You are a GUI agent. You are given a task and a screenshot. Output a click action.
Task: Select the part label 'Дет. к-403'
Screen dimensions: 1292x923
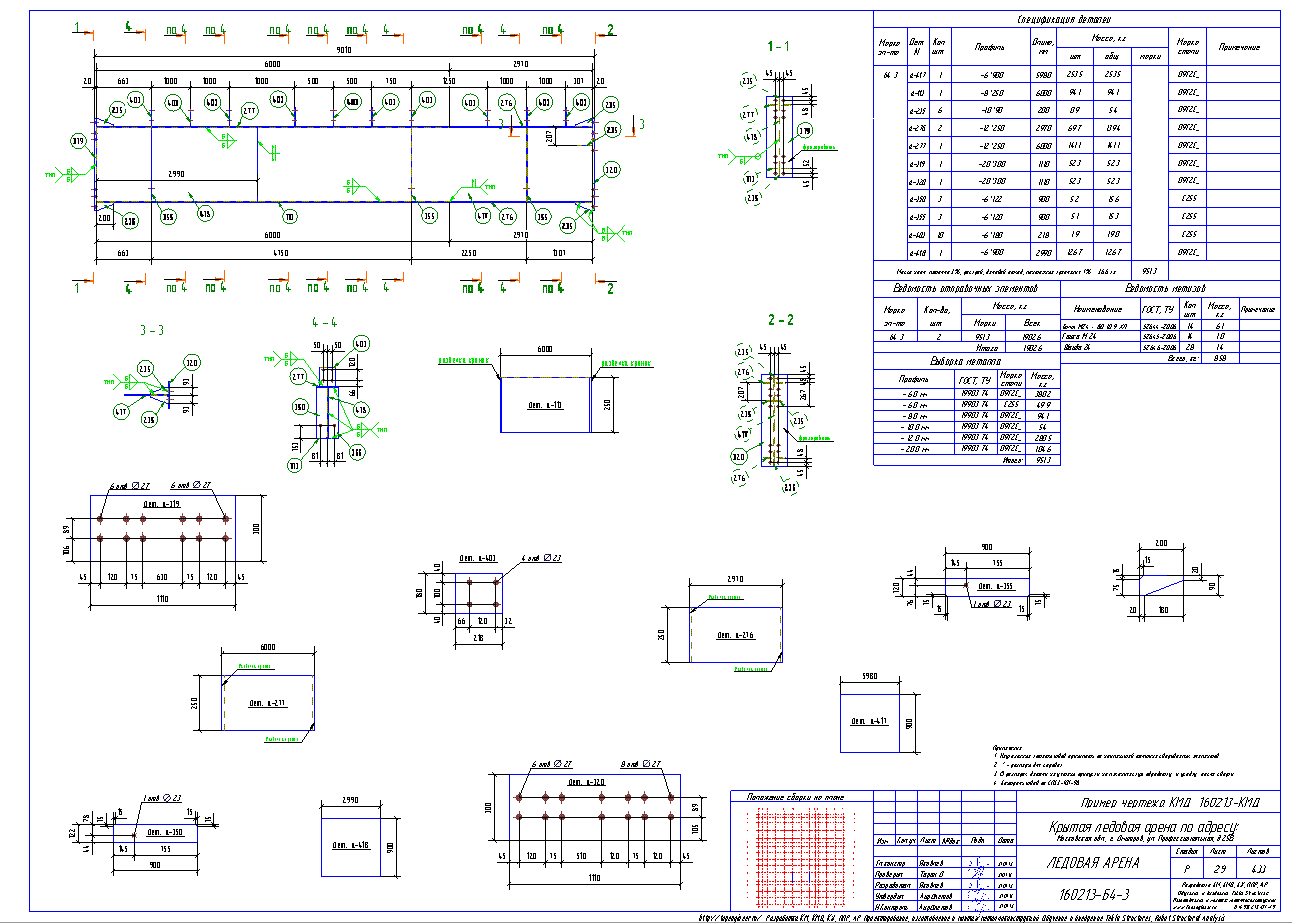tap(478, 556)
